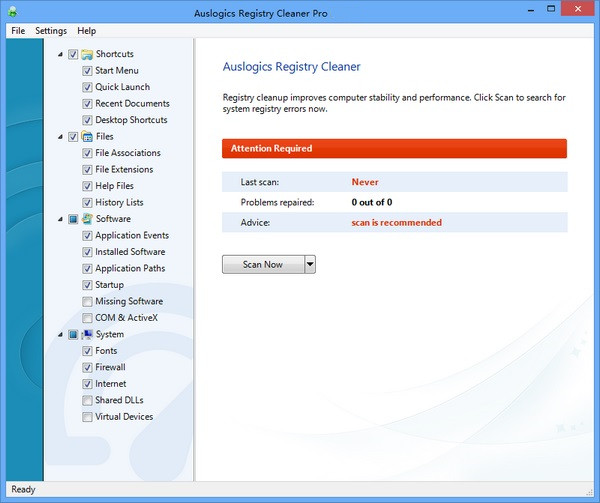Click the Auslogics app icon in title bar
The width and height of the screenshot is (600, 503).
13,11
